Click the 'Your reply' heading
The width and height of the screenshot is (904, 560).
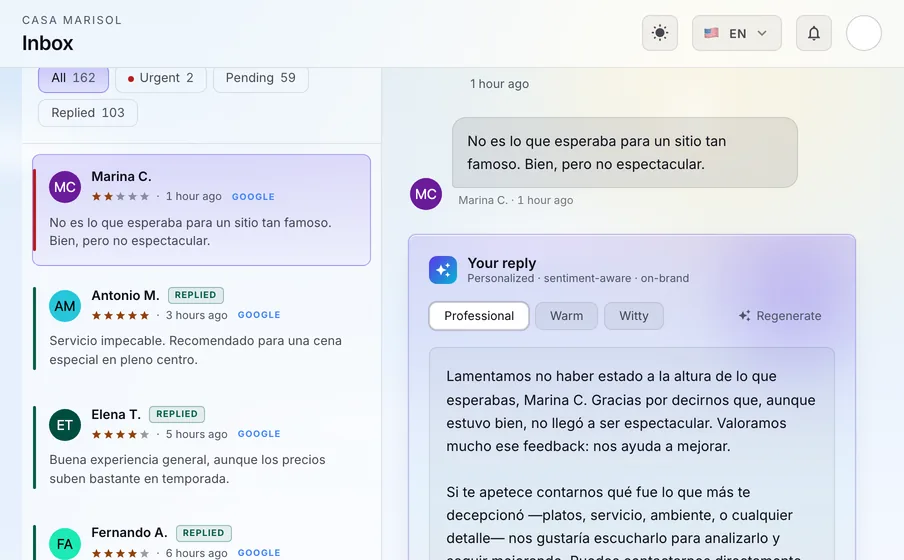tap(502, 263)
